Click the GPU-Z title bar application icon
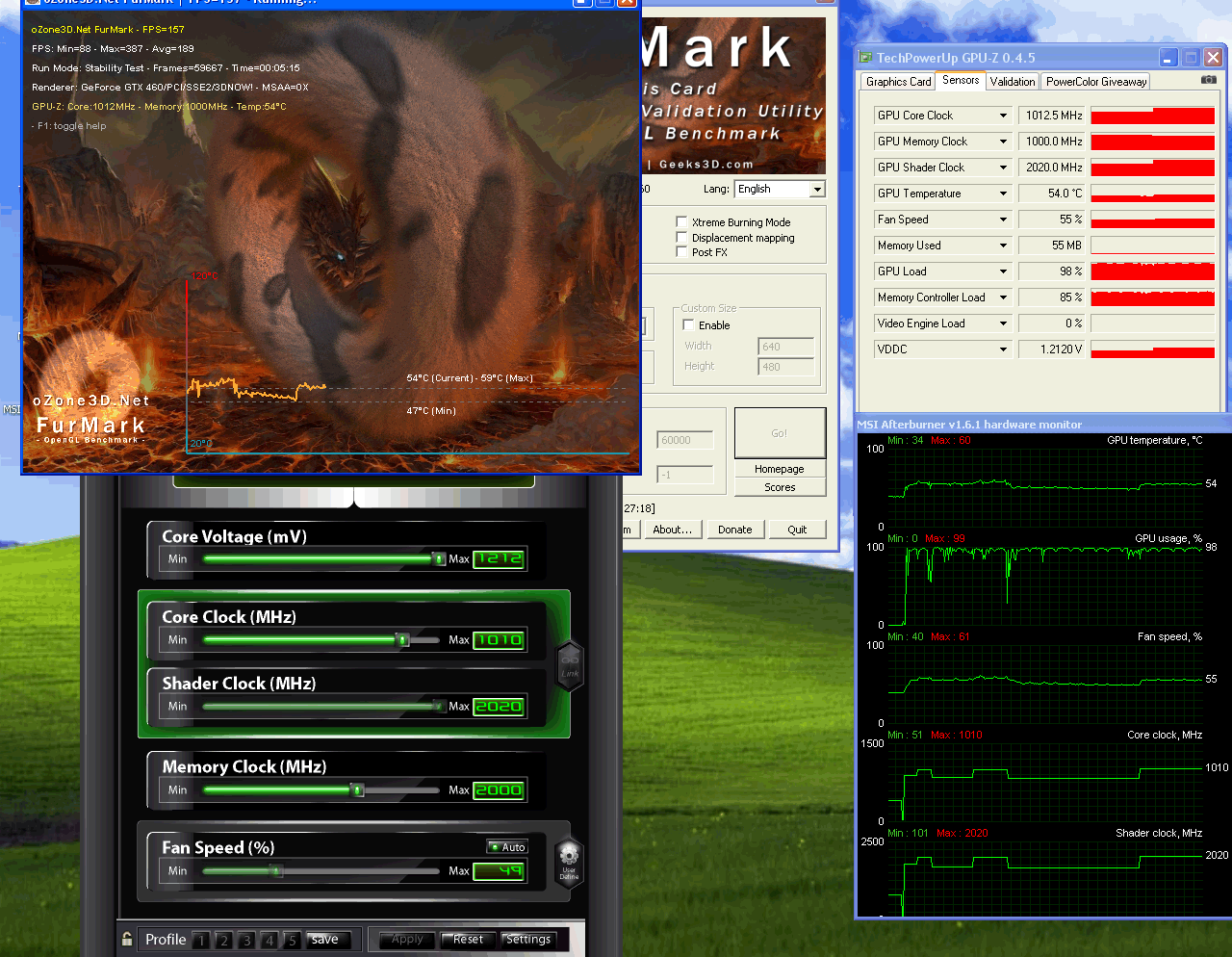Viewport: 1232px width, 957px height. point(865,58)
